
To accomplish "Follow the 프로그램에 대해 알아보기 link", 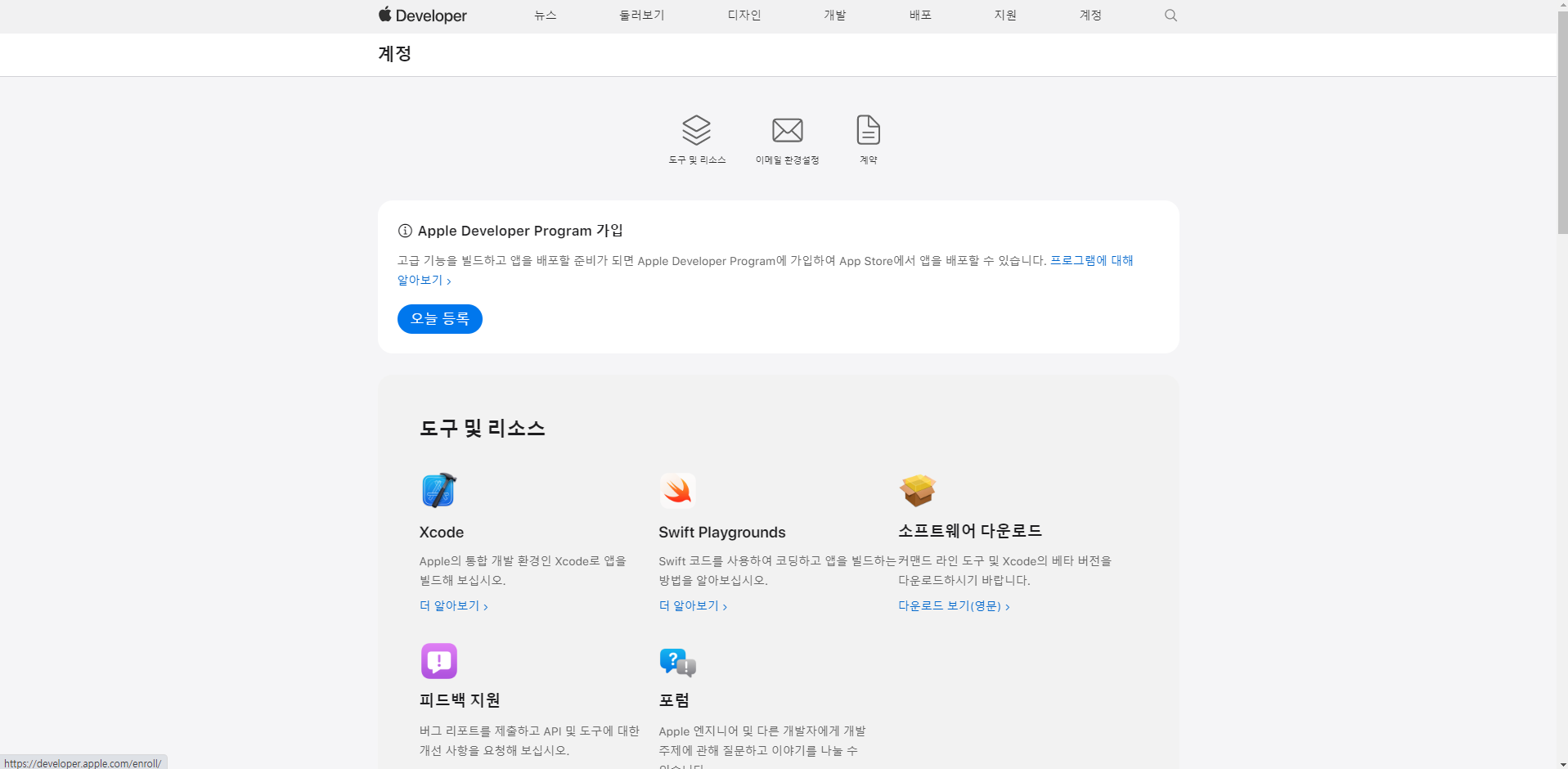I will (1091, 261).
